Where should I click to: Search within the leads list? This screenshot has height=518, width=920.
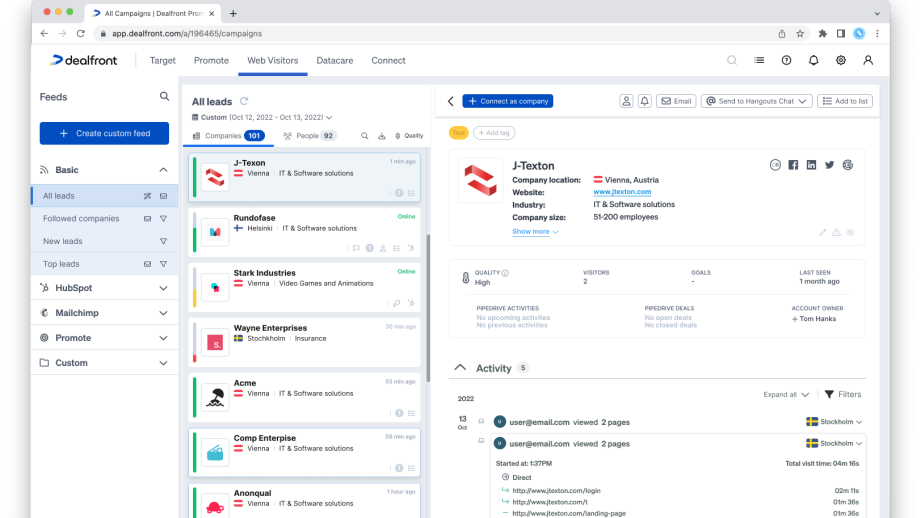[x=364, y=136]
